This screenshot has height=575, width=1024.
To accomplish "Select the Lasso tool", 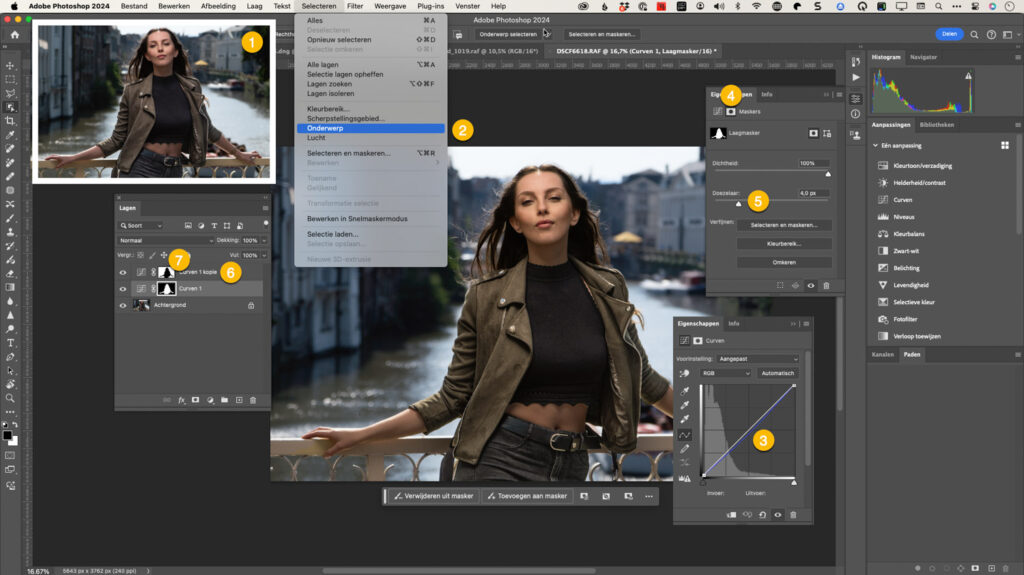I will pyautogui.click(x=10, y=93).
